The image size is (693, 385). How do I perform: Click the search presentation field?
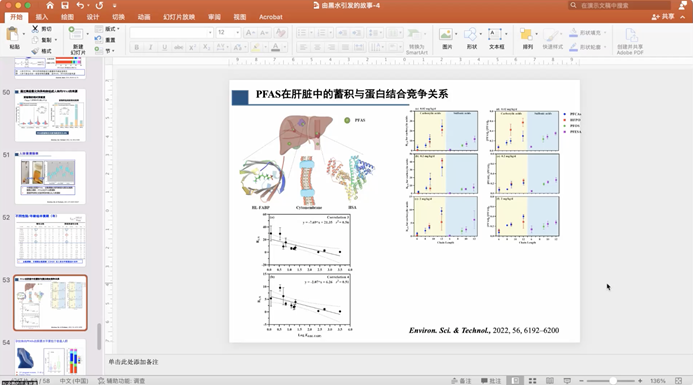coord(620,5)
